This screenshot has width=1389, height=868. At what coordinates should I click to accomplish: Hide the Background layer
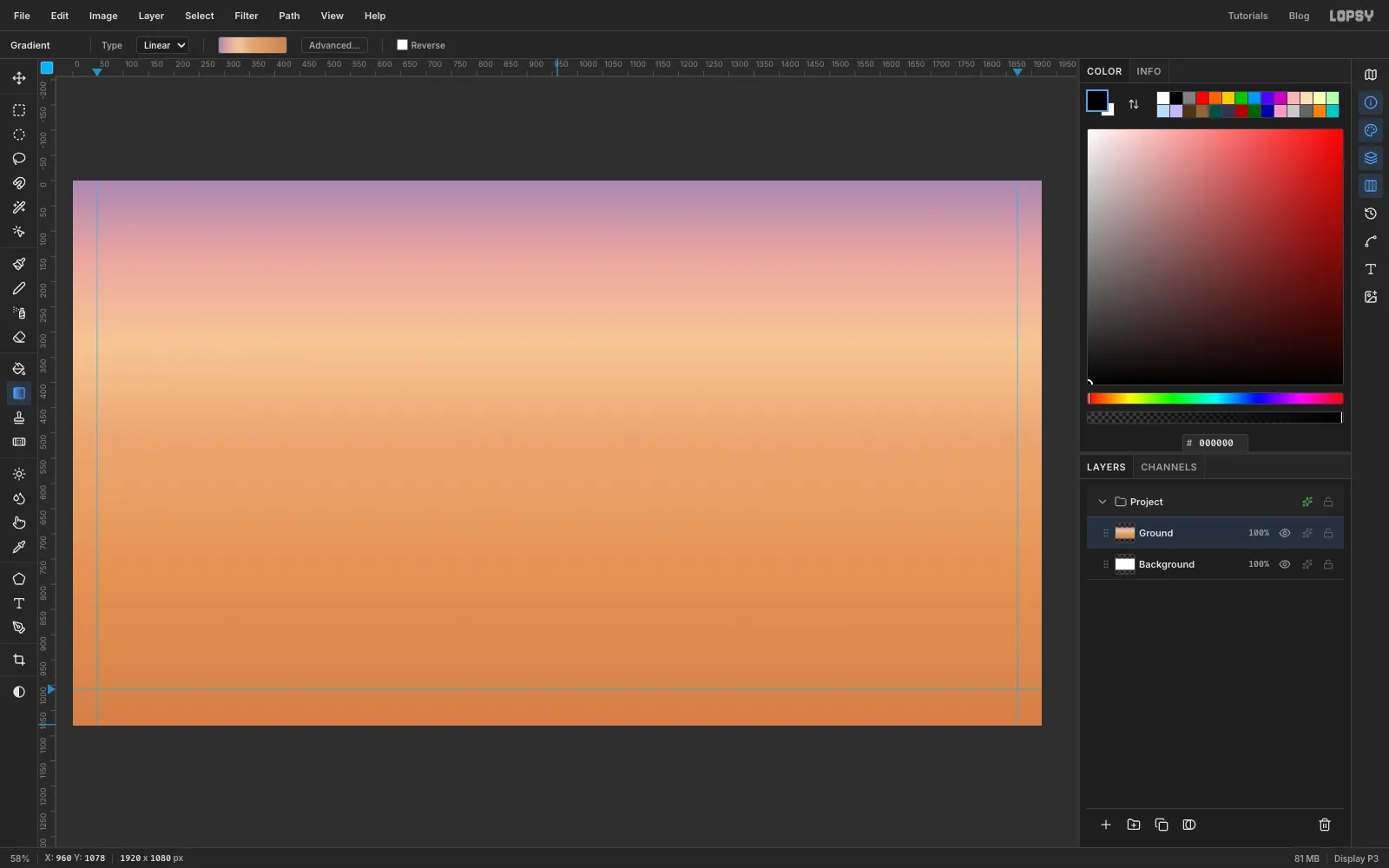[x=1285, y=564]
